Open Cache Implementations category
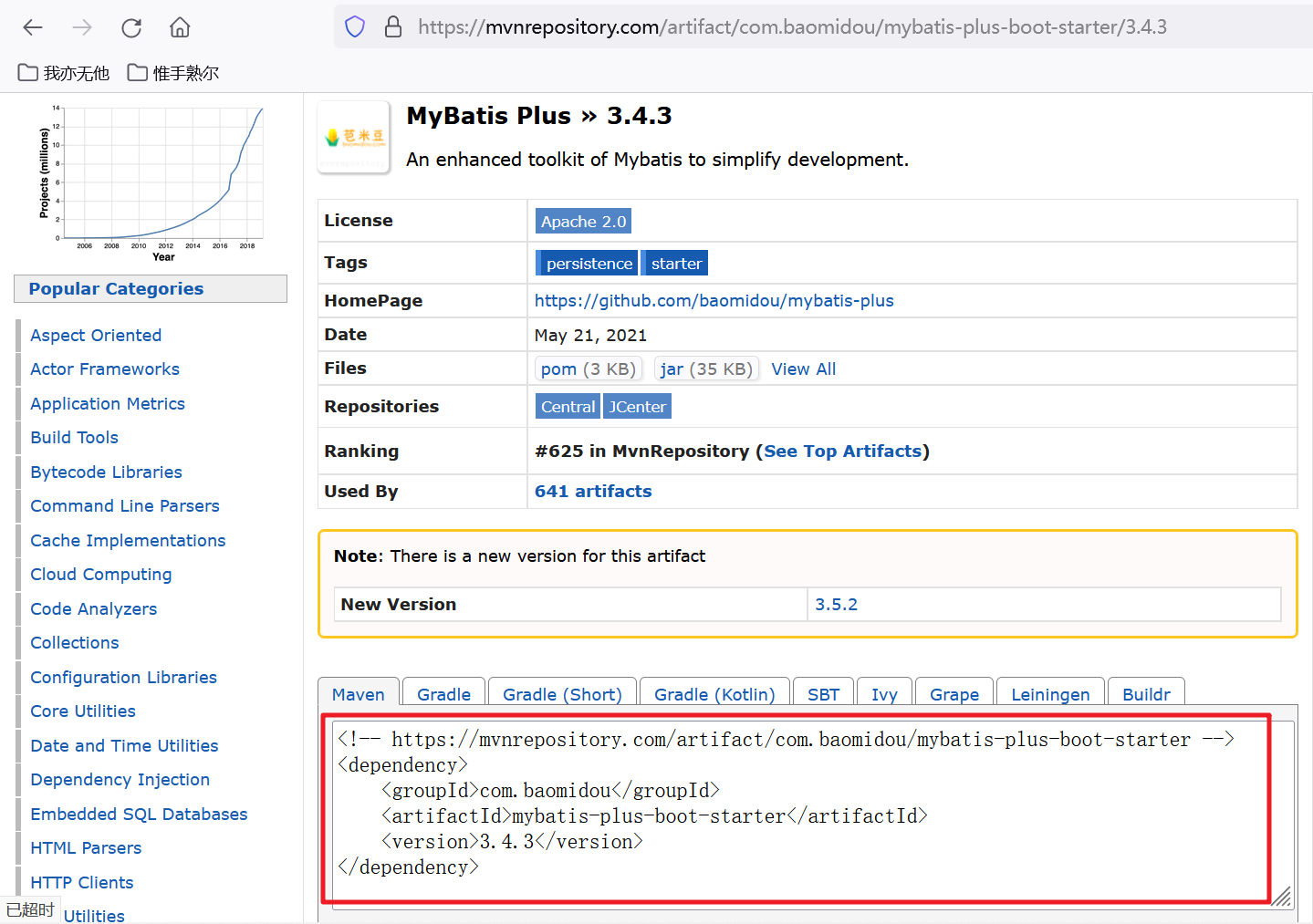 (128, 540)
